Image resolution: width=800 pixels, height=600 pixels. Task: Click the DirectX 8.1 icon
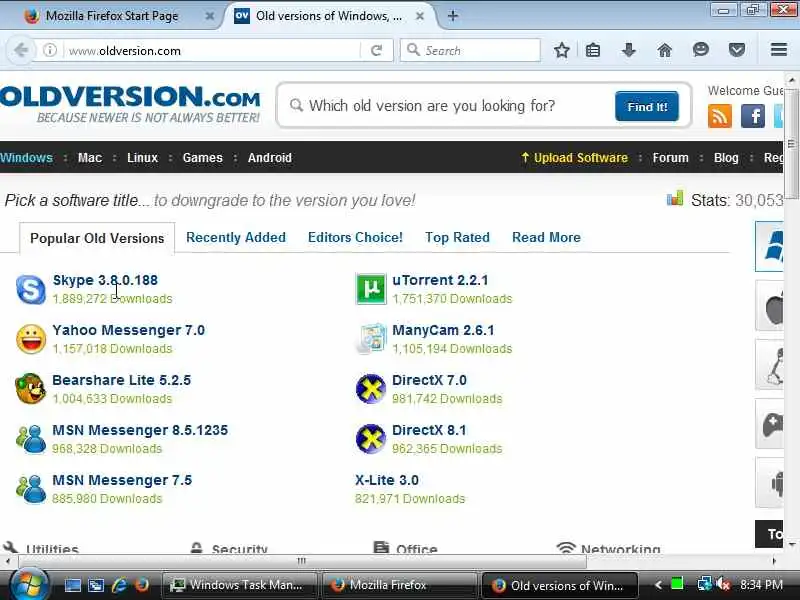point(371,439)
